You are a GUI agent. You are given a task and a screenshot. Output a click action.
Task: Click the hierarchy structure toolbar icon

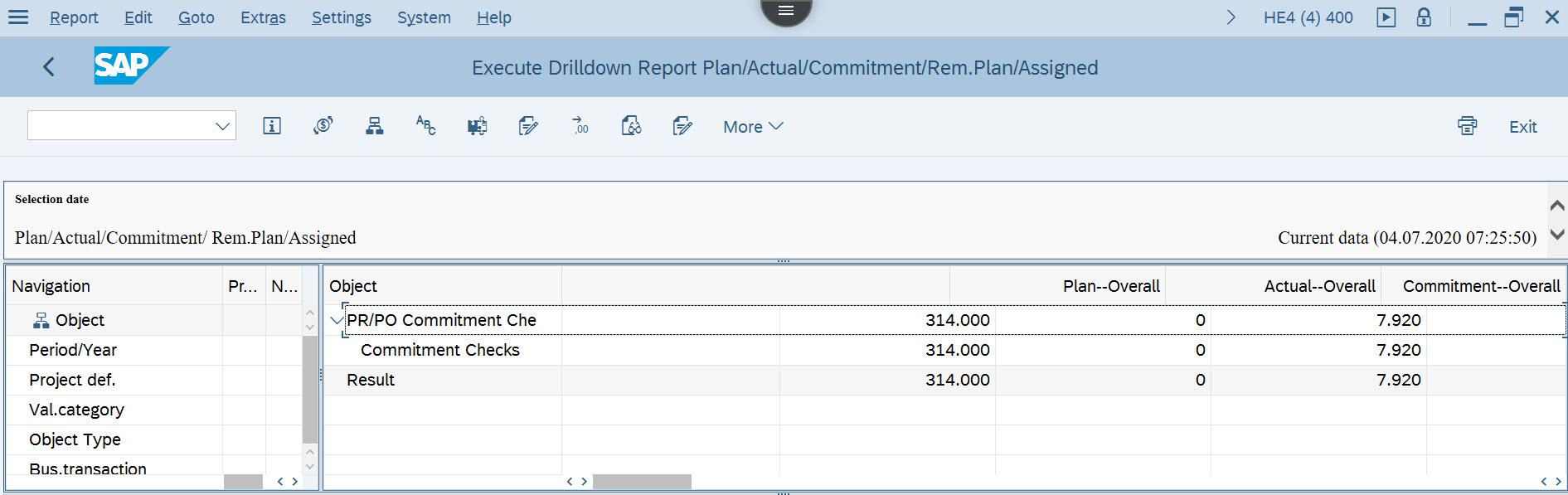375,126
